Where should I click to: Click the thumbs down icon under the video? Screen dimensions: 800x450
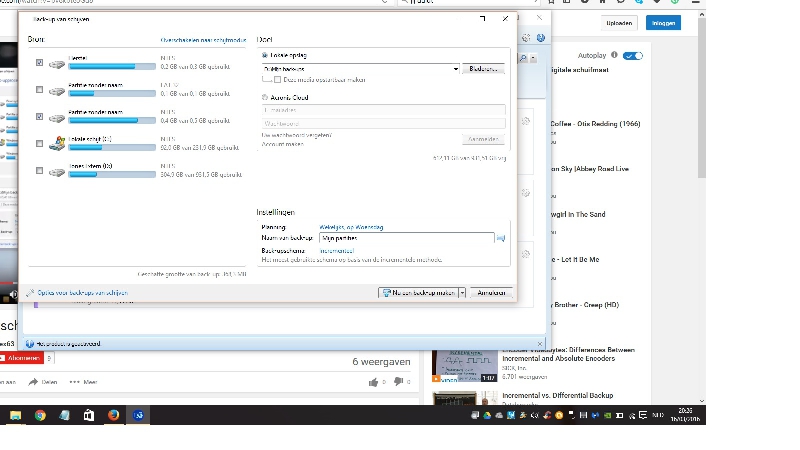[x=398, y=382]
